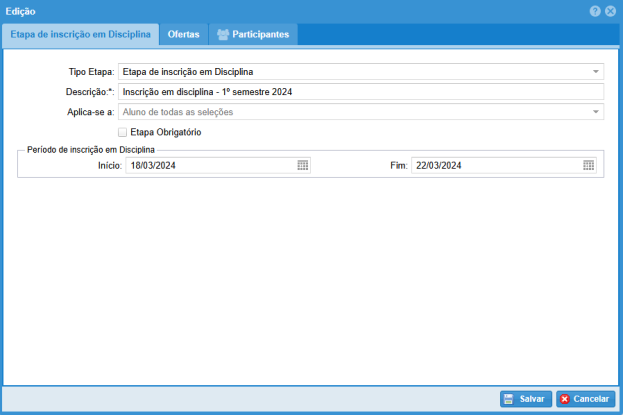Click the people icon on Participantes tab
The image size is (623, 415).
223,34
